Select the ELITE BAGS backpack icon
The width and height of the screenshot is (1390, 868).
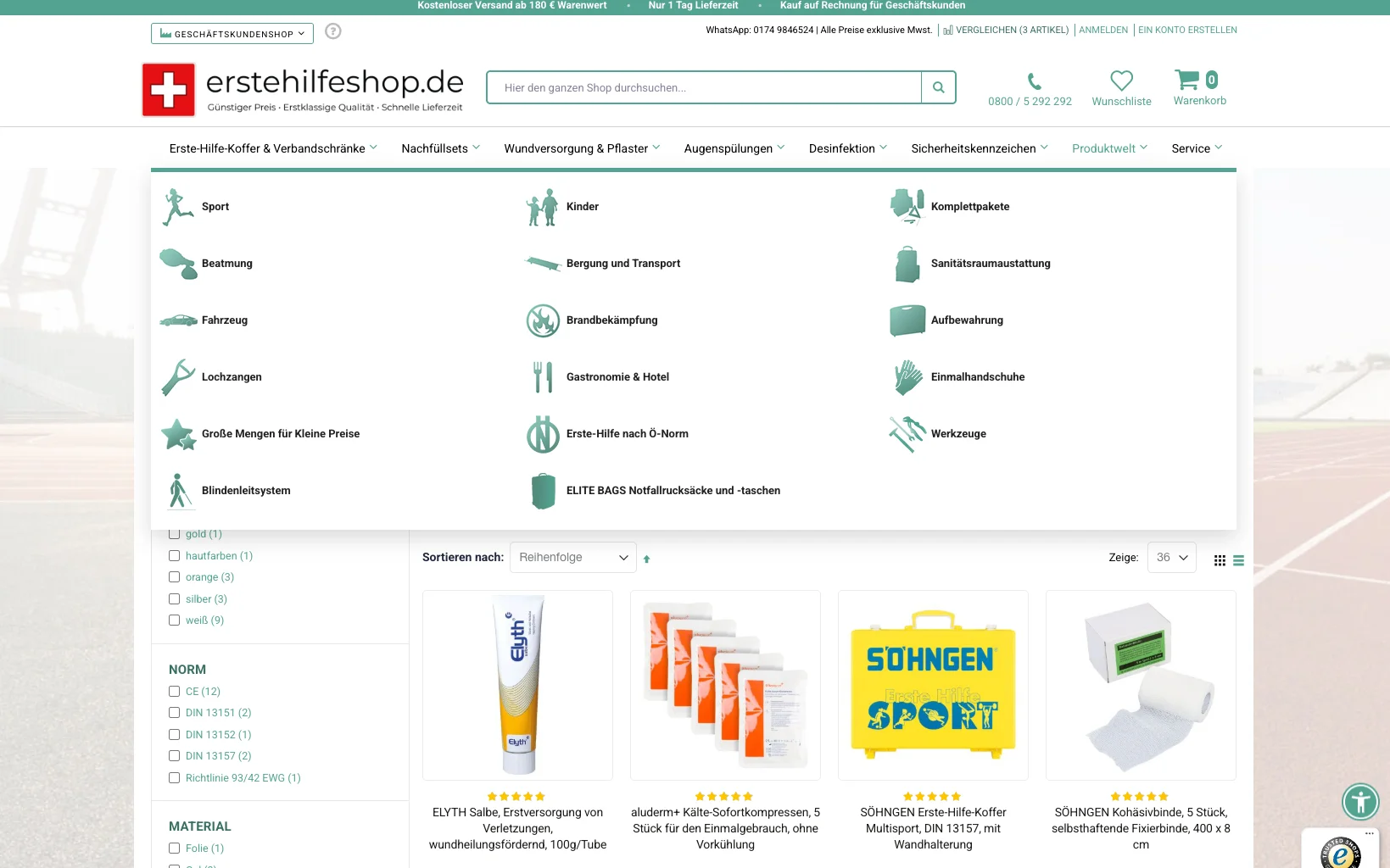click(543, 491)
